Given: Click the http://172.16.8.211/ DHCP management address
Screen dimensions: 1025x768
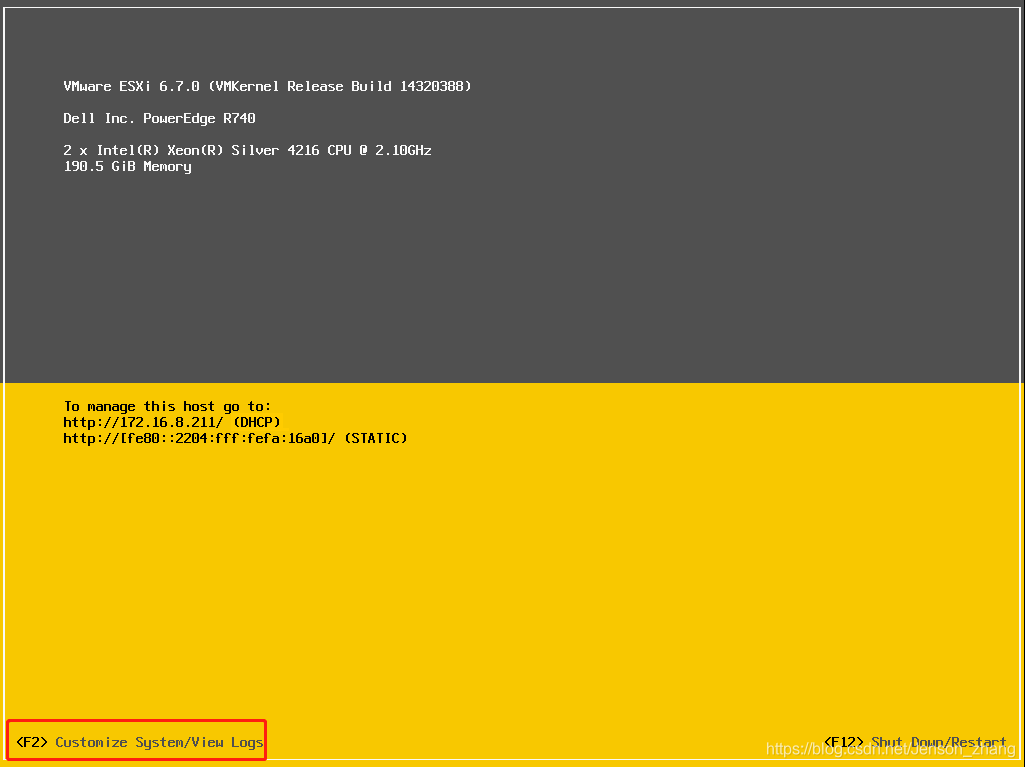Looking at the screenshot, I should coord(172,422).
